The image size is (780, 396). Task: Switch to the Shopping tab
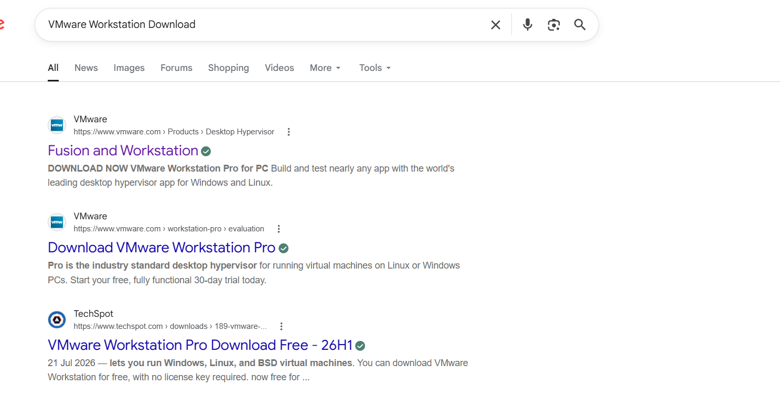pyautogui.click(x=228, y=68)
